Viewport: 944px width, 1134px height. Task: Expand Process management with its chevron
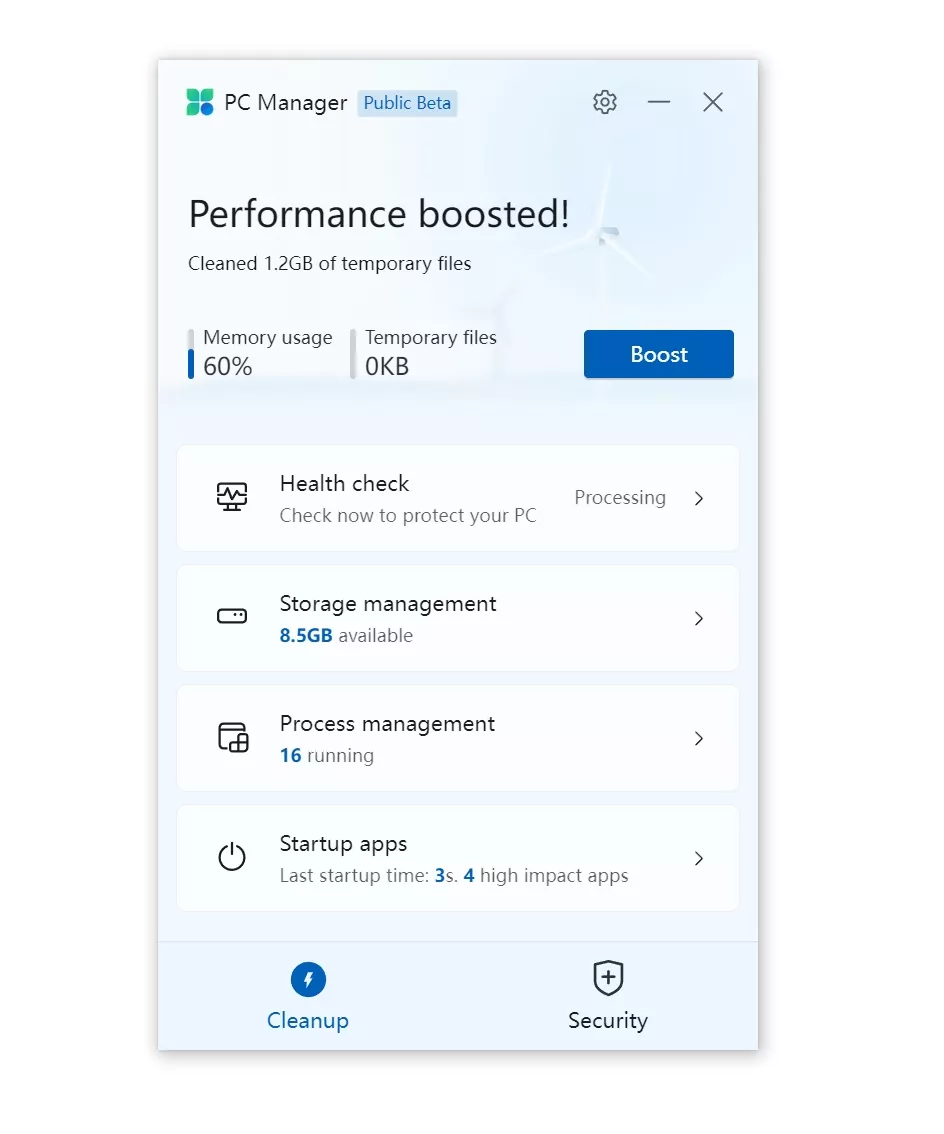(x=699, y=738)
